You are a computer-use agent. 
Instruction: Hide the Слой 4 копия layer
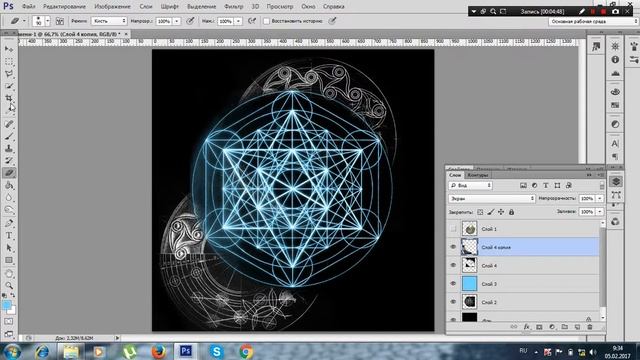click(x=453, y=247)
